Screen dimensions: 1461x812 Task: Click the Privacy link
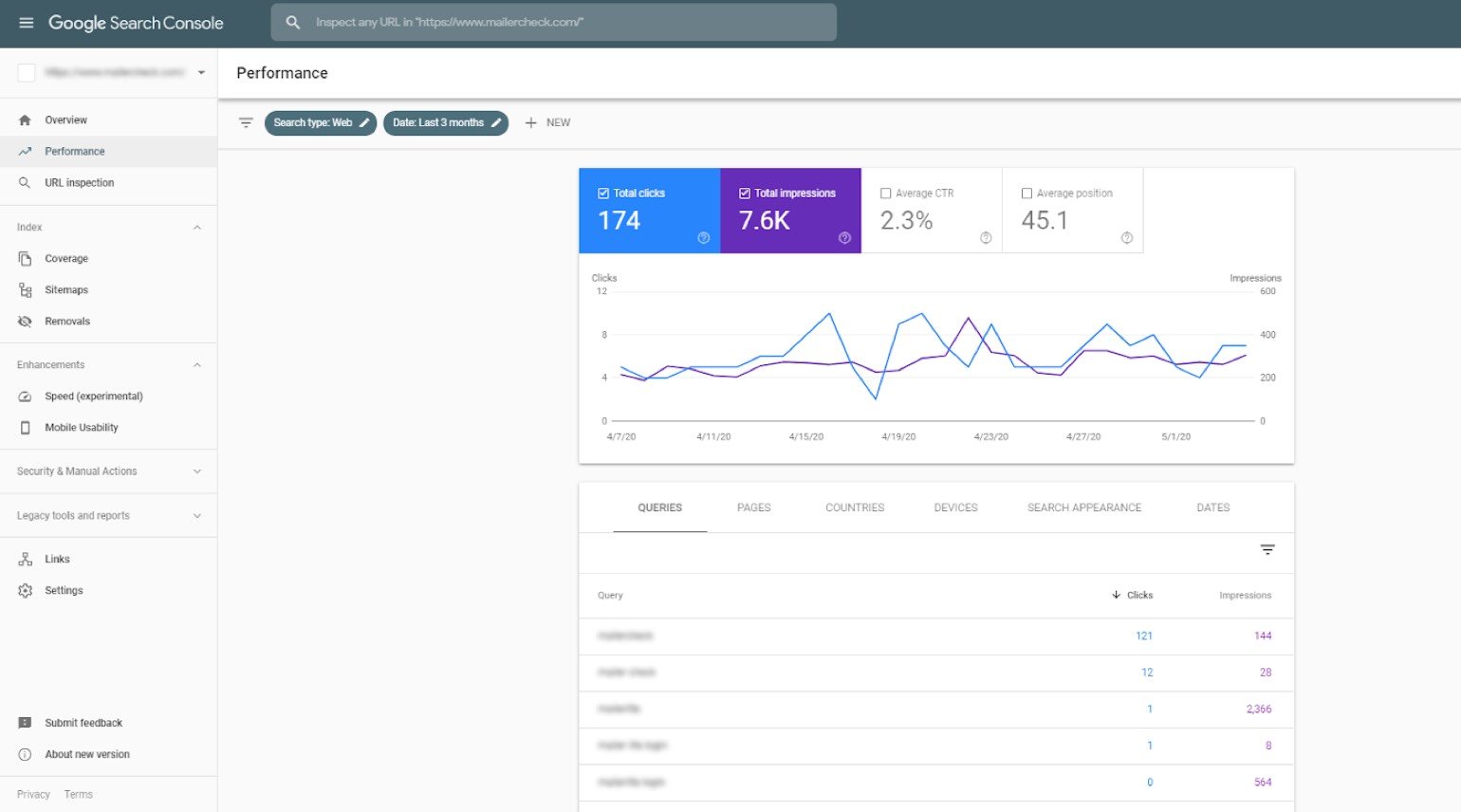[33, 795]
